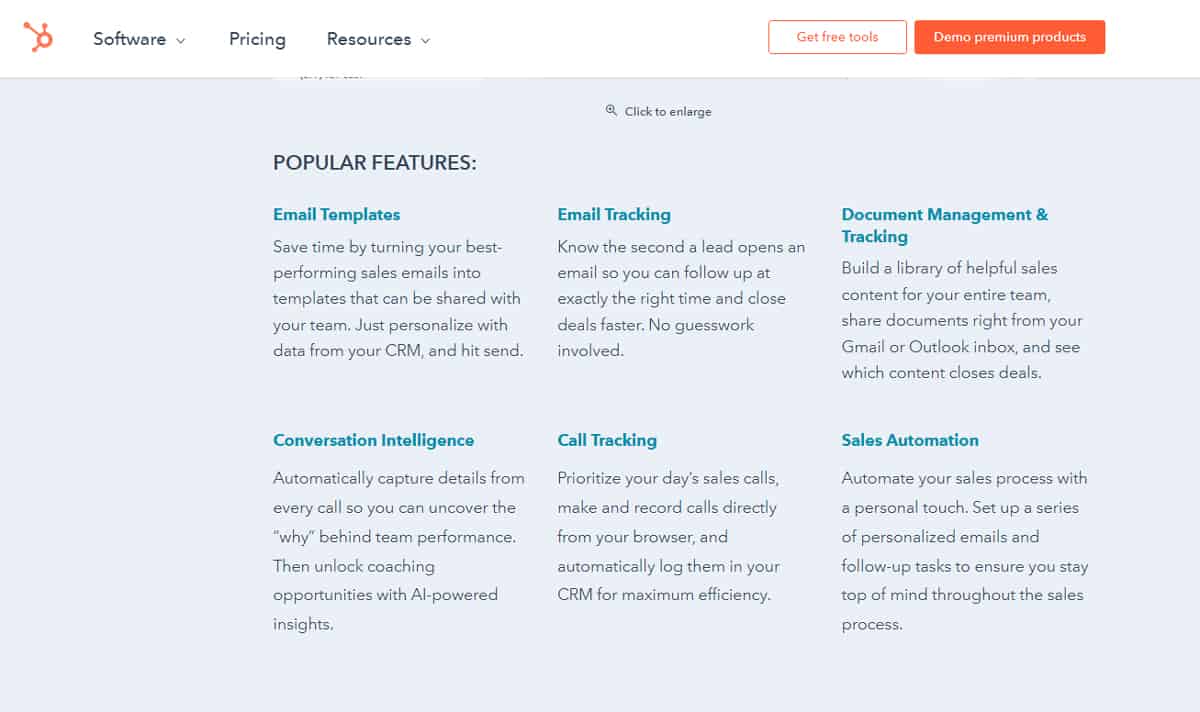Go to the Pricing page
The width and height of the screenshot is (1200, 712).
click(257, 39)
